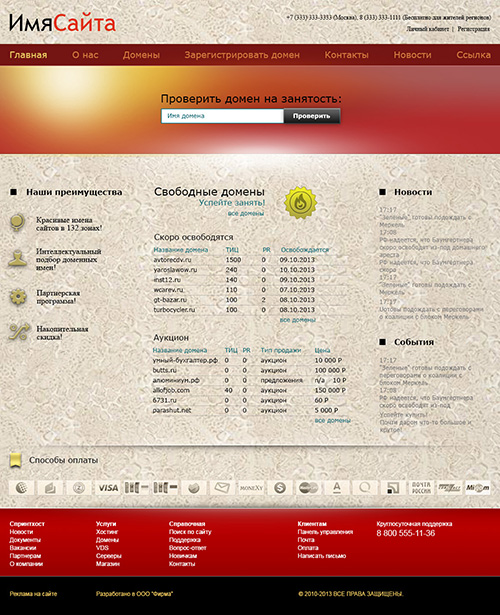Select the letter A payment icon
500x615 pixels.
click(x=337, y=488)
